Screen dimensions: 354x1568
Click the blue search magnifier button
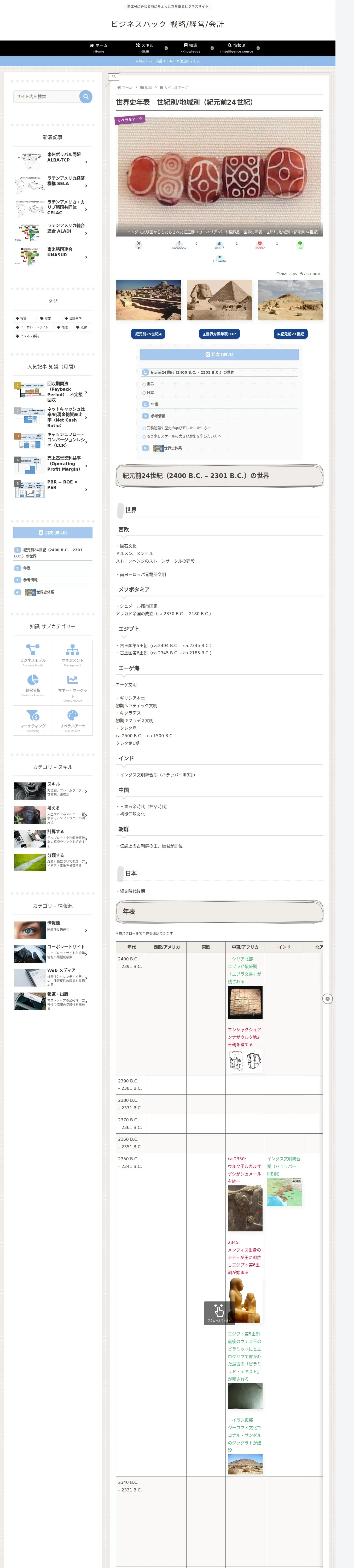pos(86,96)
